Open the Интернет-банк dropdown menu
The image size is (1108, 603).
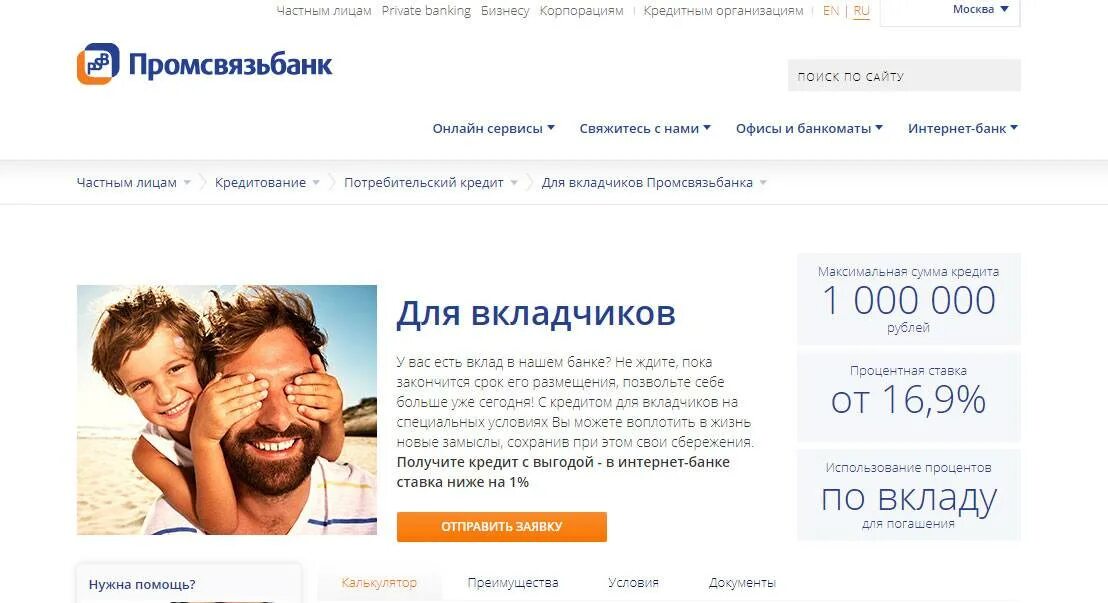pos(962,128)
